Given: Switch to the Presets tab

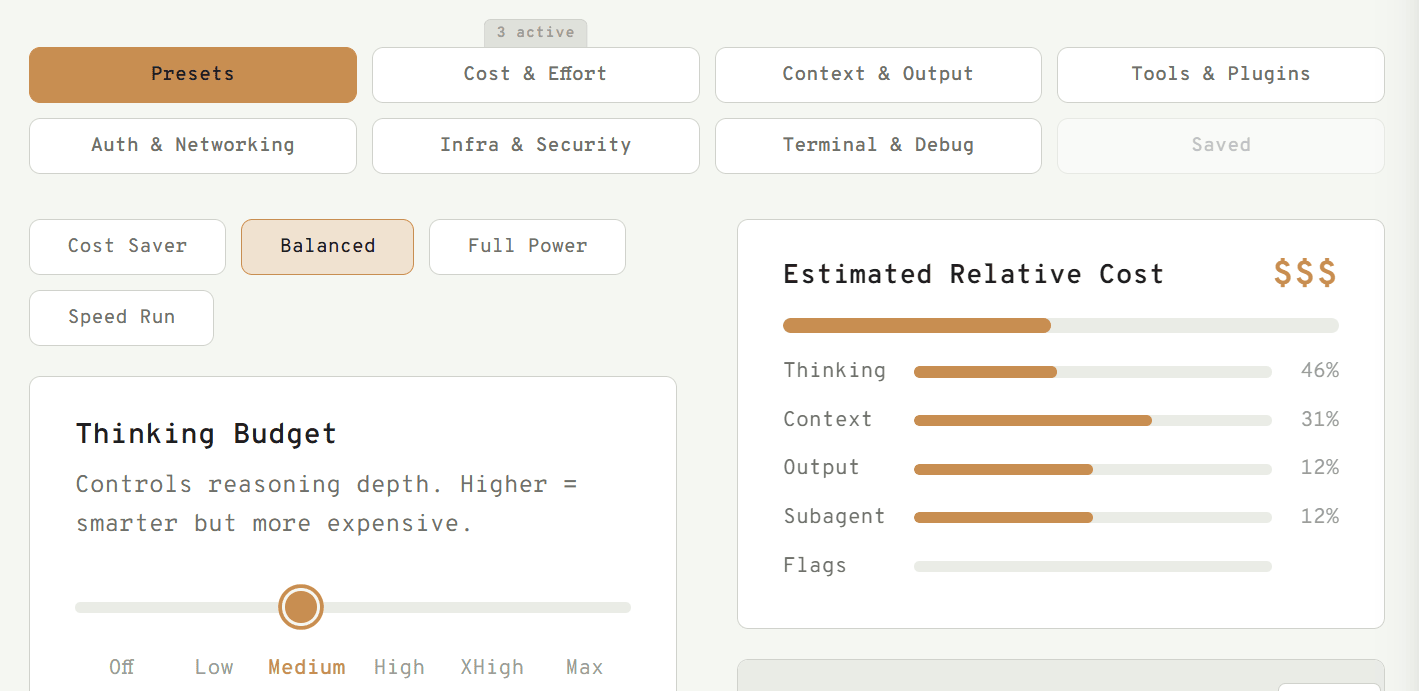Looking at the screenshot, I should tap(193, 74).
